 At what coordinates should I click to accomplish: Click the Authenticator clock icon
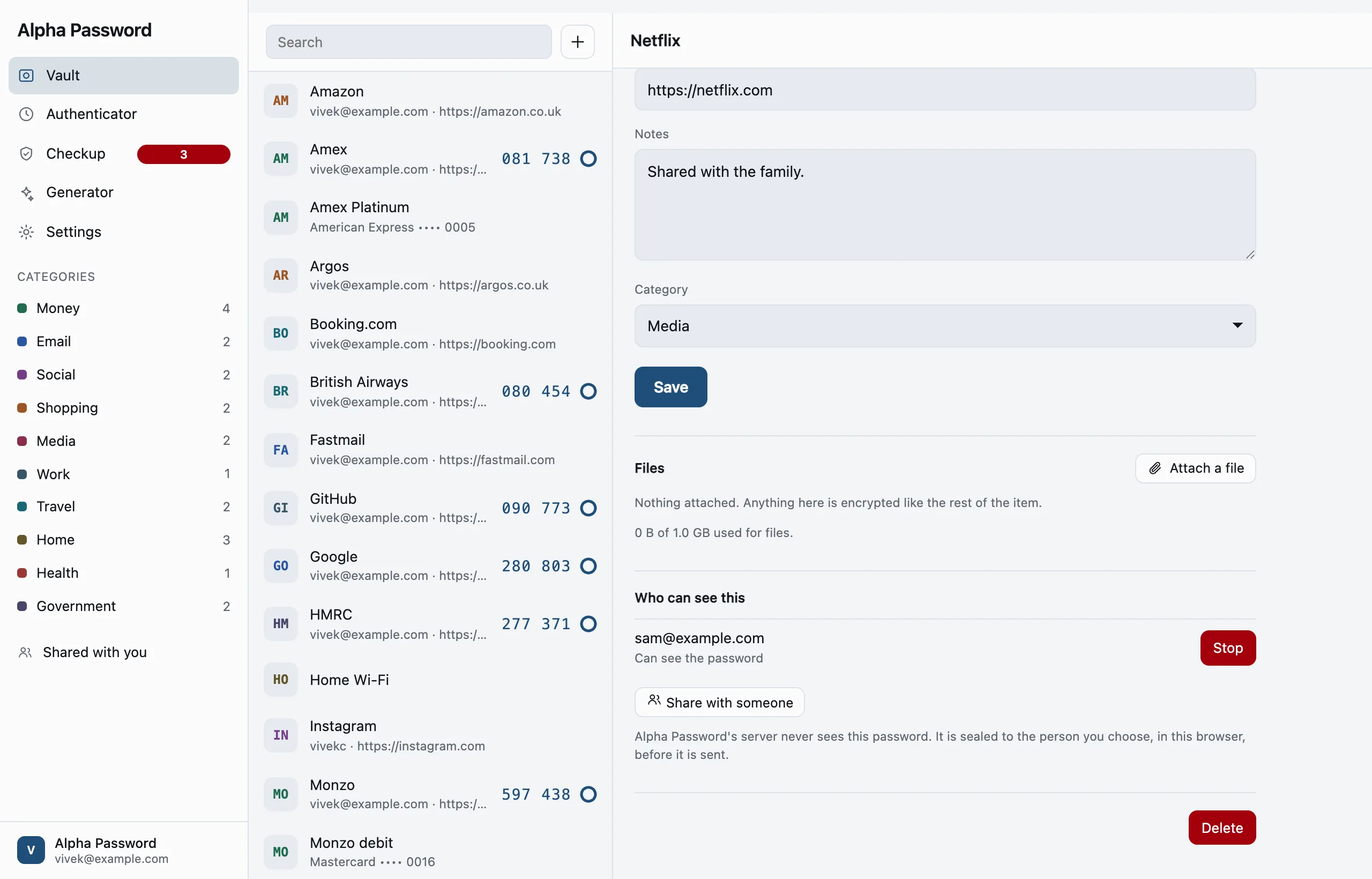tap(26, 114)
